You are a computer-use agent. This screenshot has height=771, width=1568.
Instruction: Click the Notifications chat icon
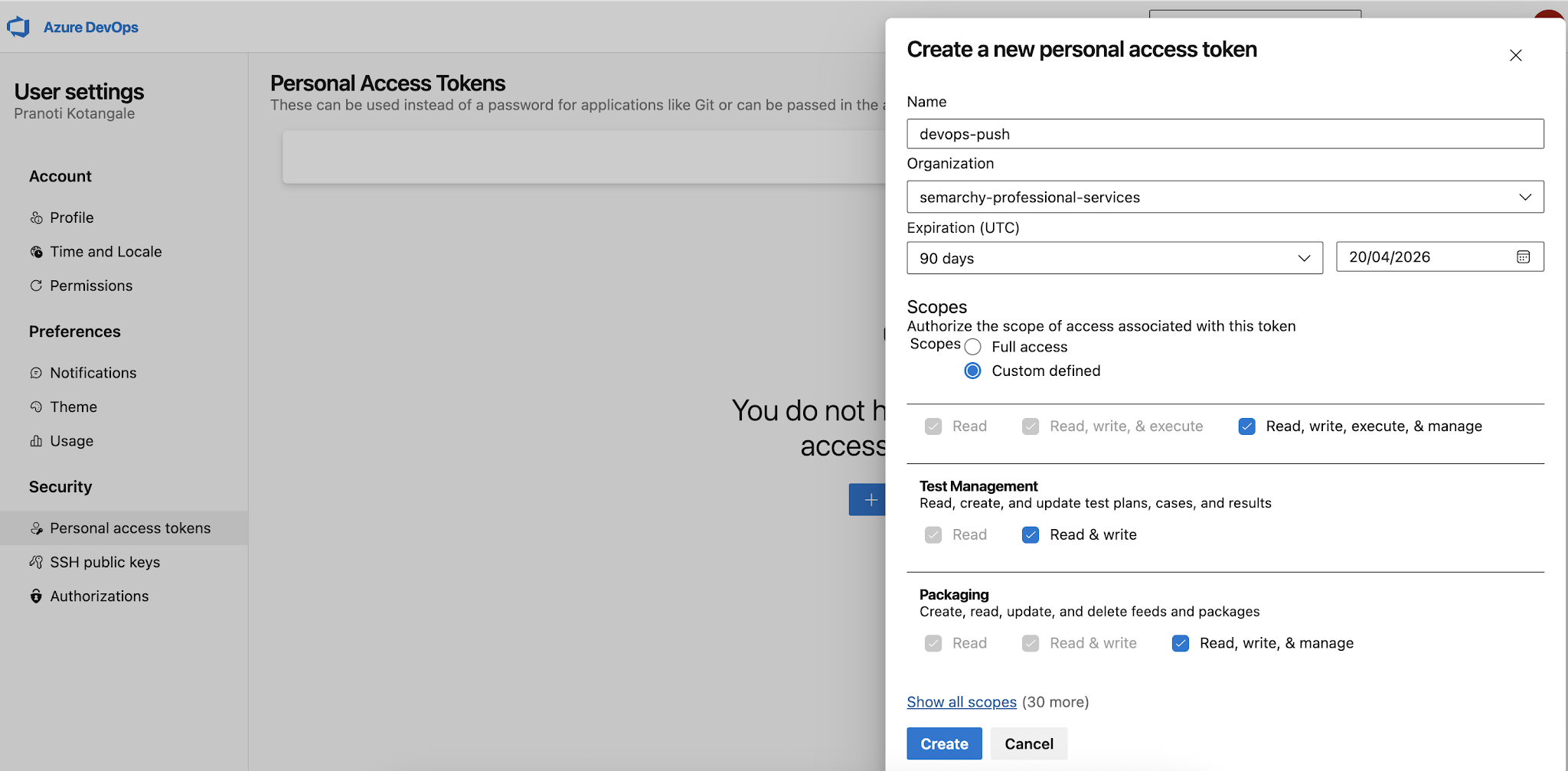click(36, 373)
